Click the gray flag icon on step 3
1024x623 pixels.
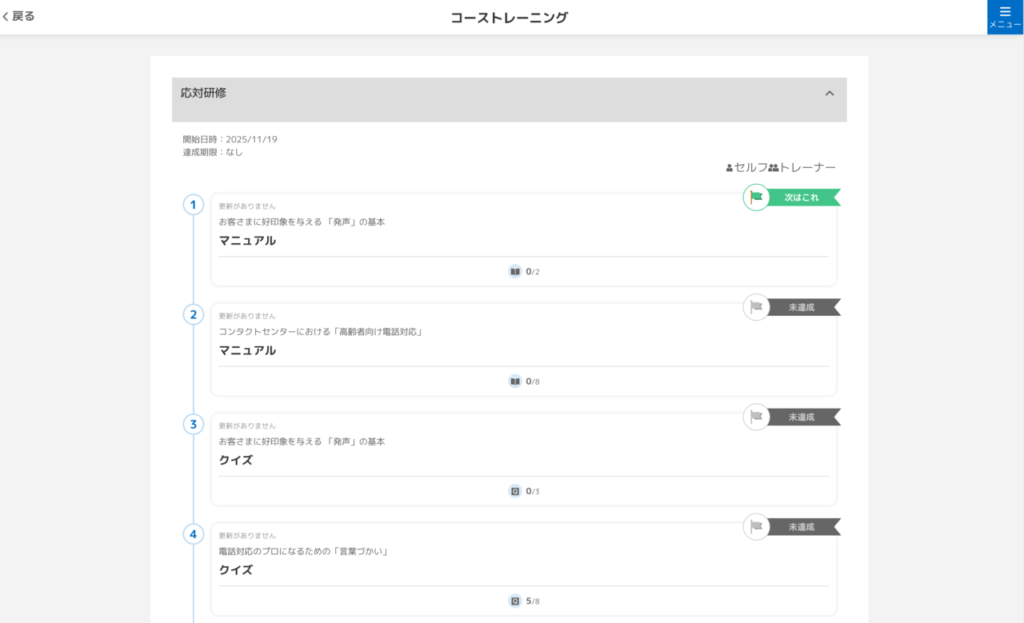756,417
